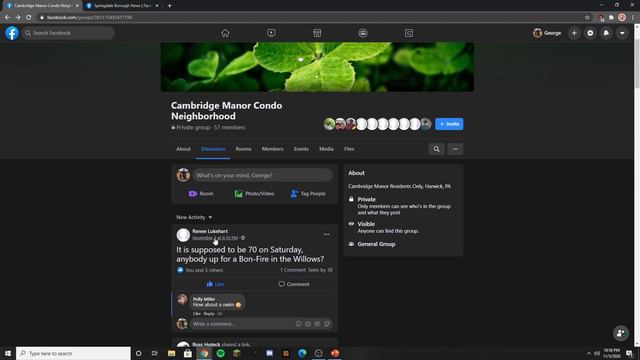Like Polly Miller's comment
This screenshot has width=640, height=360.
(x=196, y=314)
